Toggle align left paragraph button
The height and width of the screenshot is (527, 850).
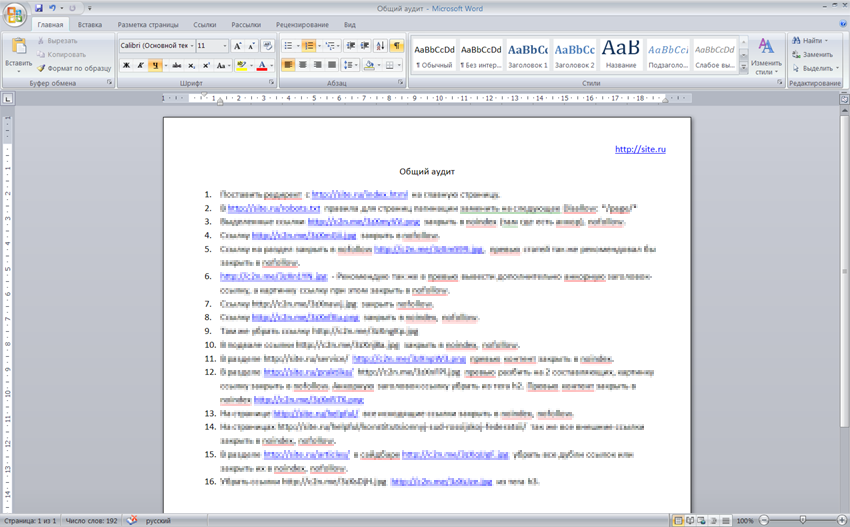click(x=288, y=65)
